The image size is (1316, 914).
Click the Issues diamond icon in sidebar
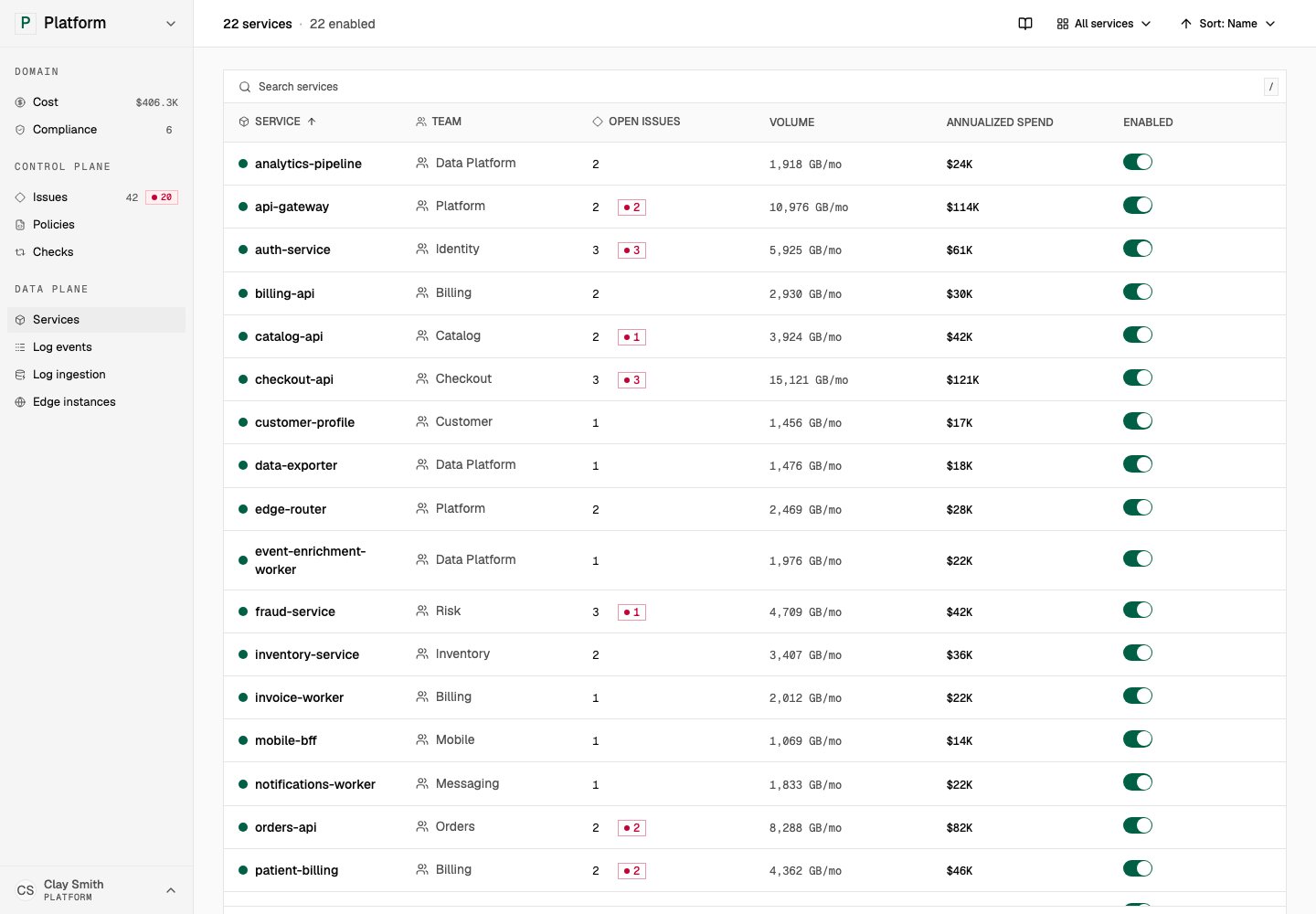20,197
